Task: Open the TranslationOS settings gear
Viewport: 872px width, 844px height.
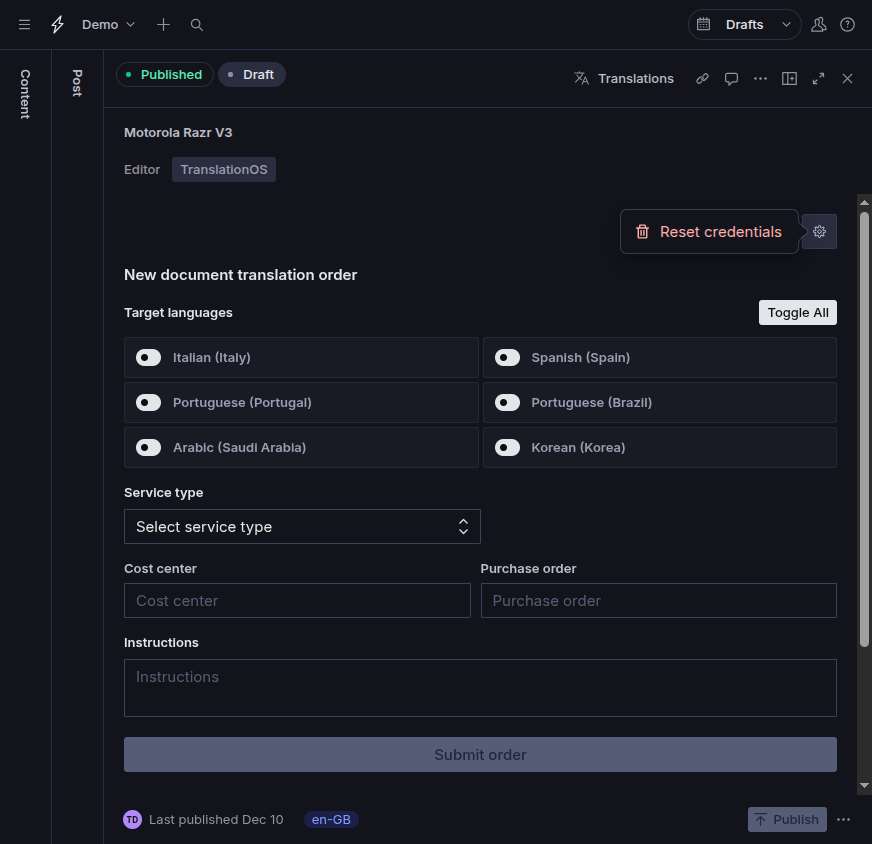Action: 819,231
